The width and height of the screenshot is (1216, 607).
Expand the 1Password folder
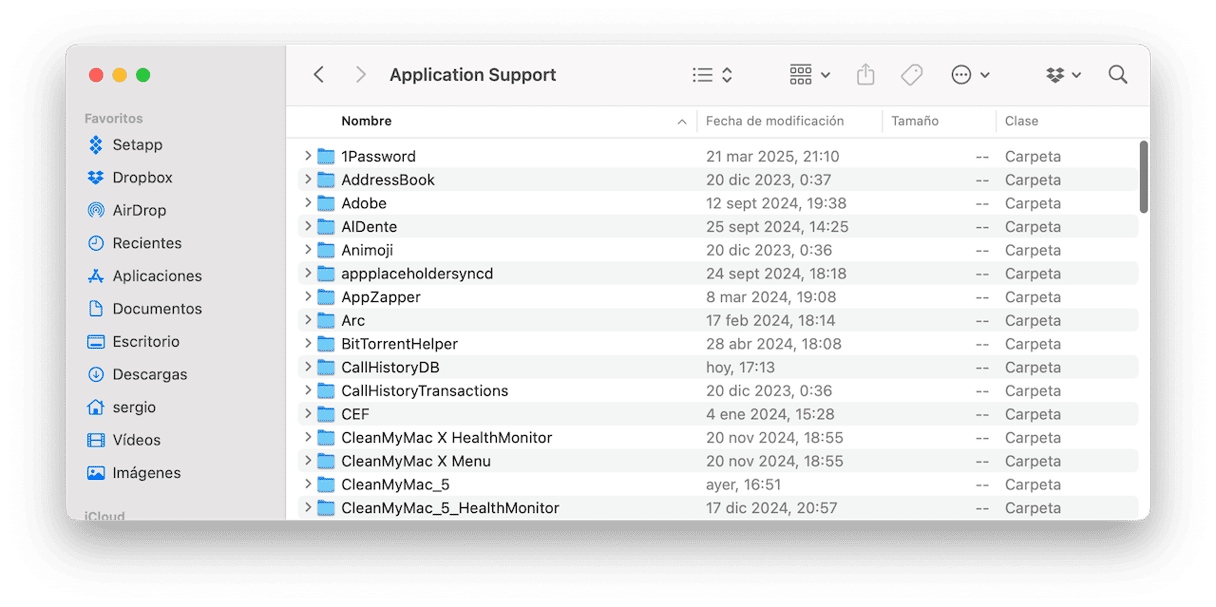click(308, 156)
